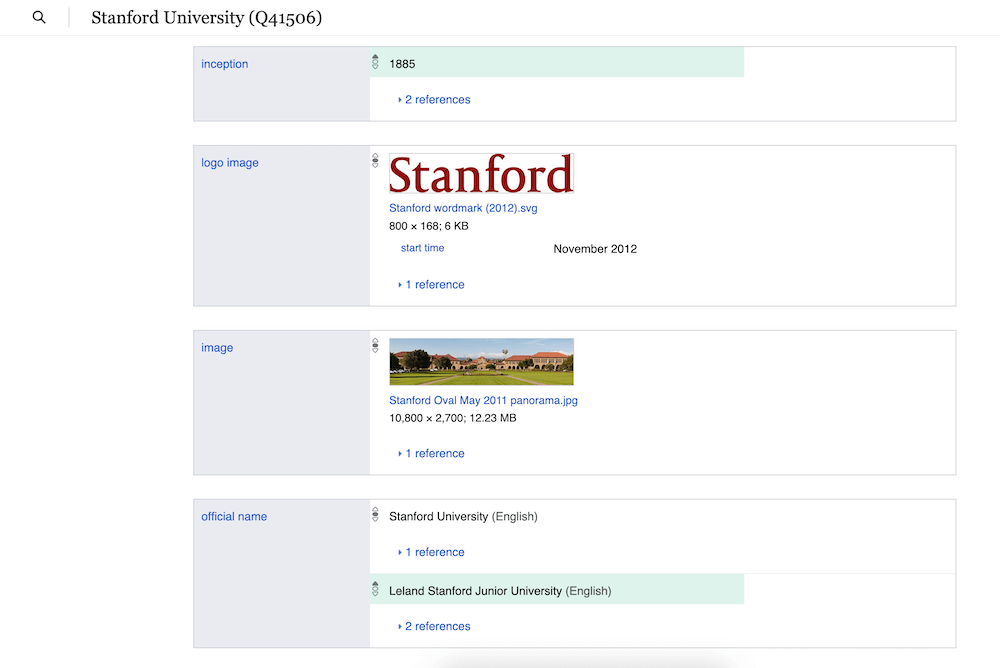Open the search magnifier icon

pyautogui.click(x=38, y=17)
